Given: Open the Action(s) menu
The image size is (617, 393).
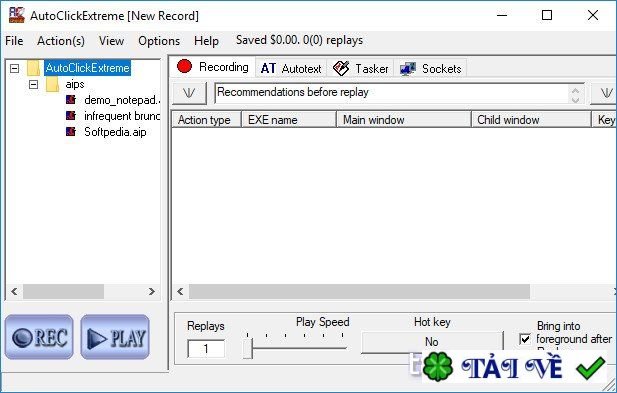Looking at the screenshot, I should 61,41.
